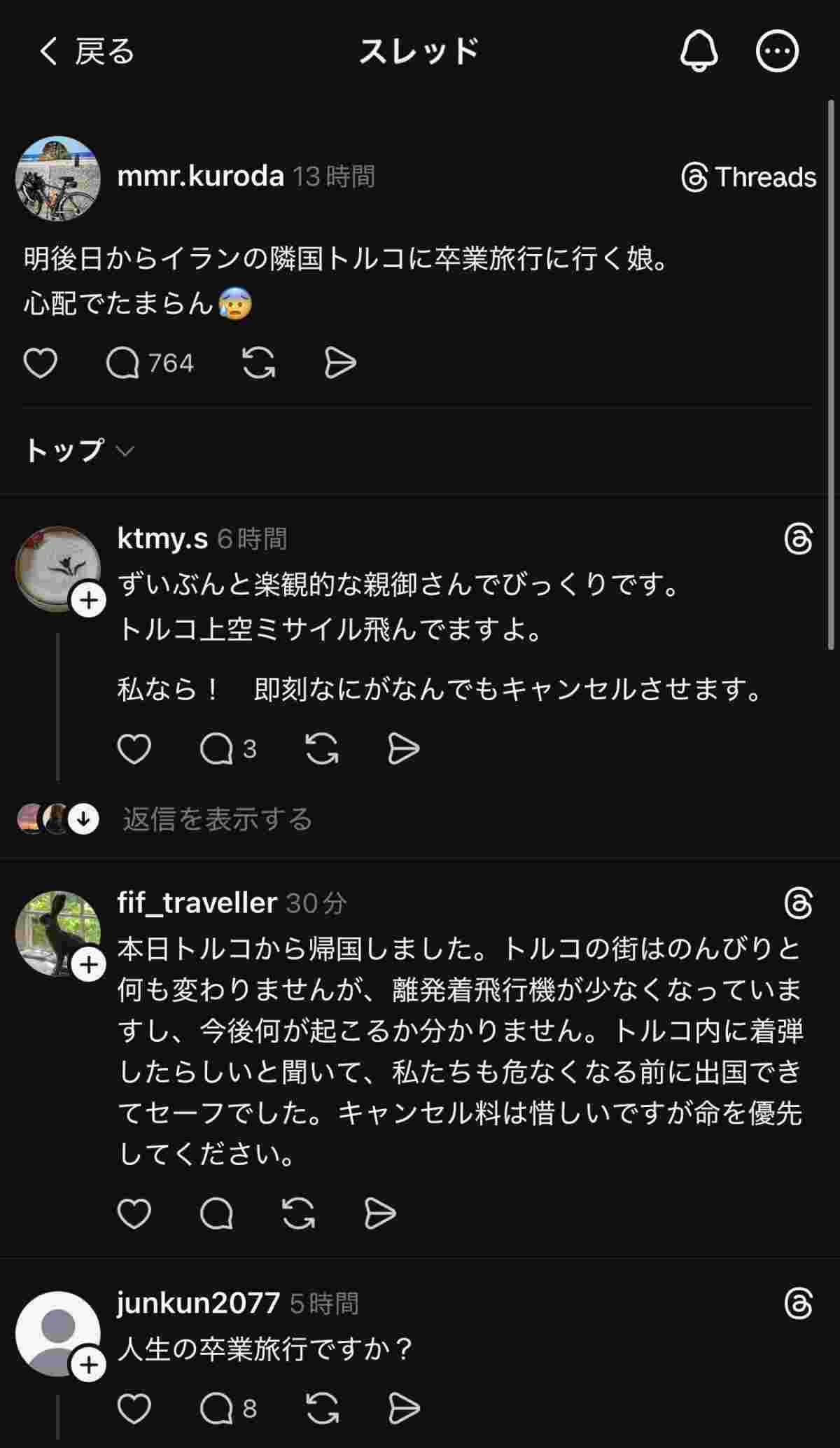Go back with the 戻る button
This screenshot has width=840, height=1448.
coord(85,51)
